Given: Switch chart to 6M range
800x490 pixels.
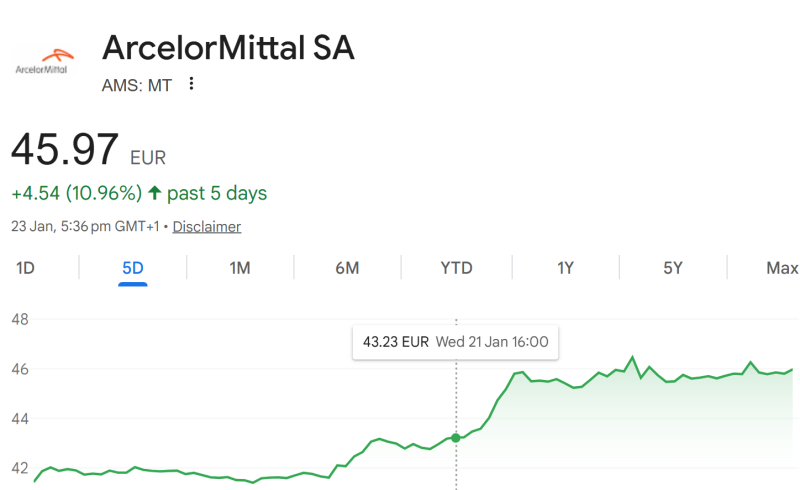Looking at the screenshot, I should click(x=347, y=268).
